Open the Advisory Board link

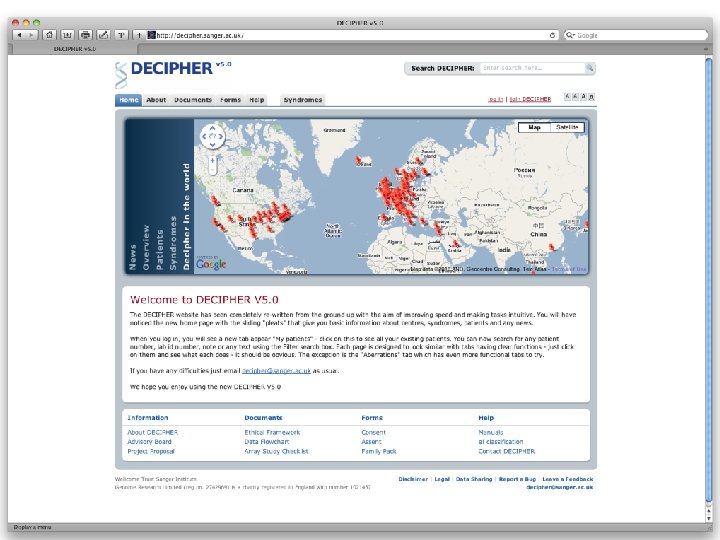(149, 442)
